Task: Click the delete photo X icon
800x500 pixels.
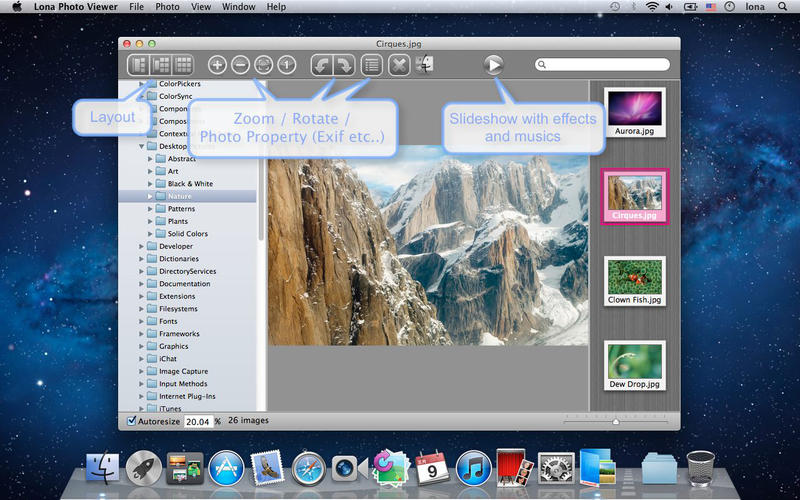Action: click(399, 65)
